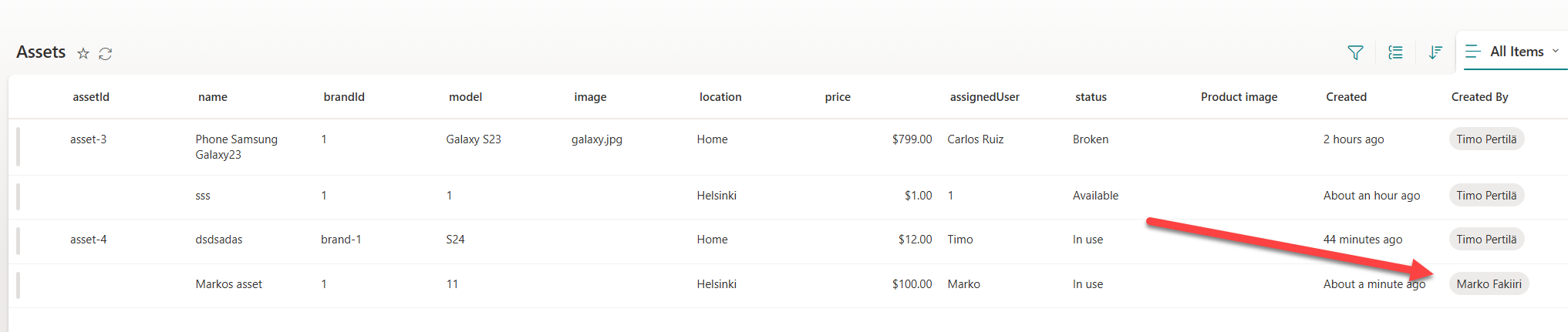Open the filter funnel icon
The width and height of the screenshot is (1568, 332).
(x=1355, y=52)
